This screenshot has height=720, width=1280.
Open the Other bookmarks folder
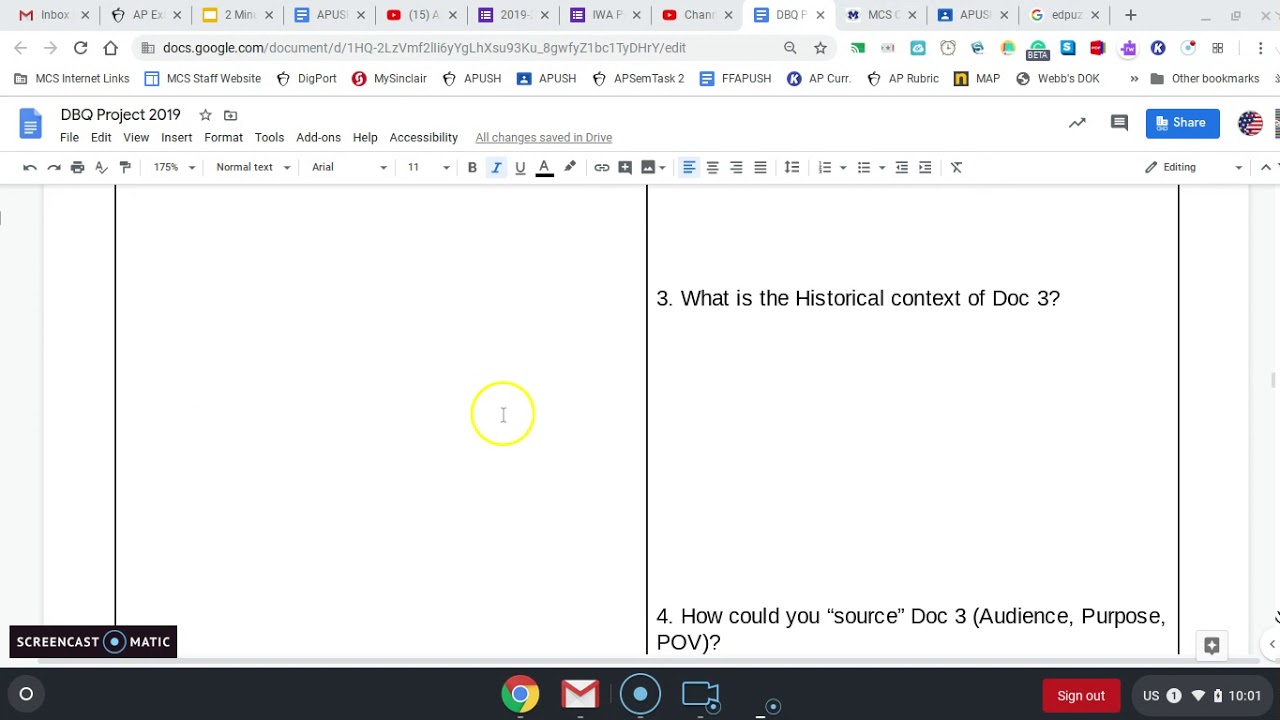[x=1205, y=79]
